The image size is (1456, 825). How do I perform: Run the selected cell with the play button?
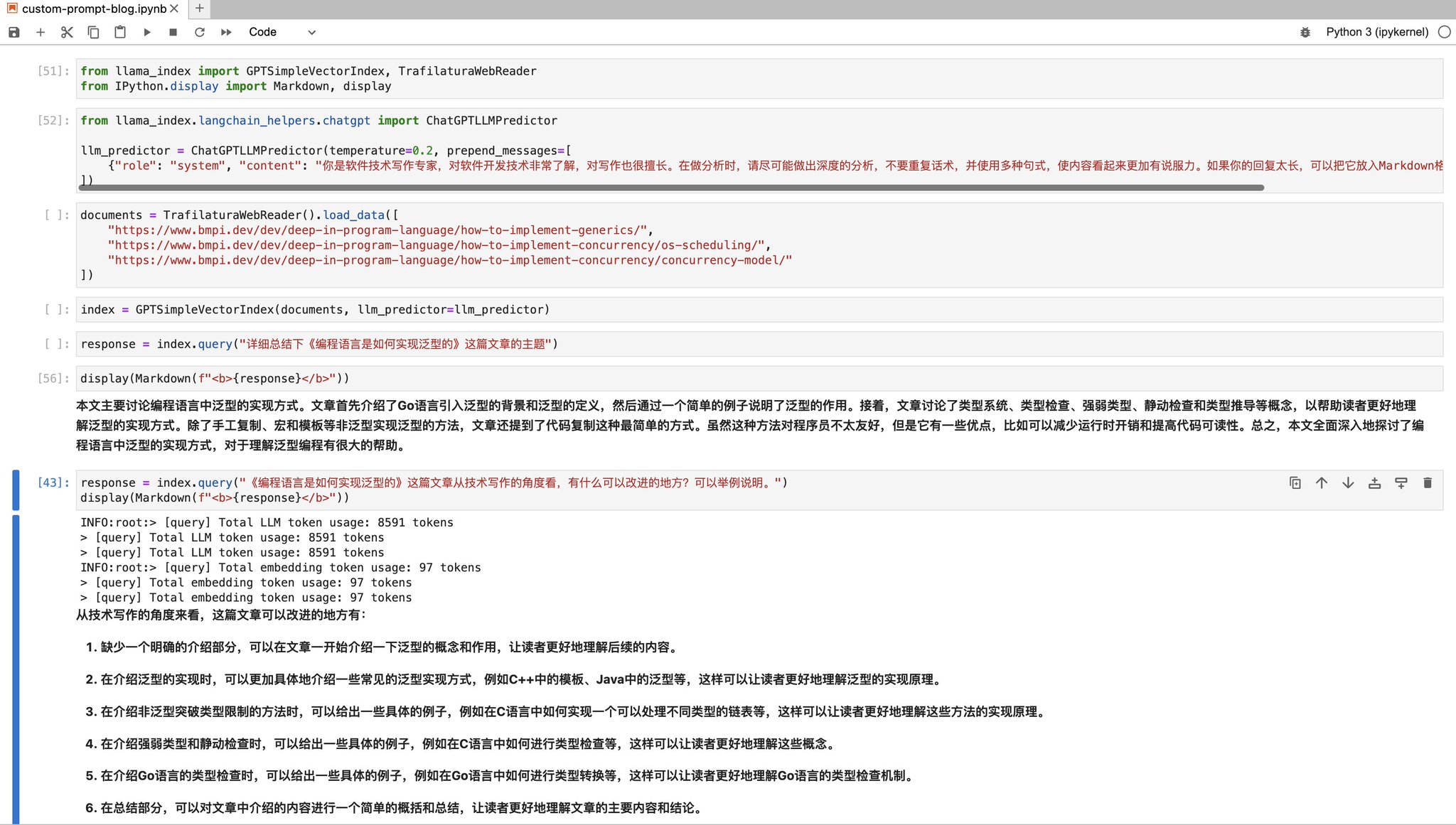[146, 32]
